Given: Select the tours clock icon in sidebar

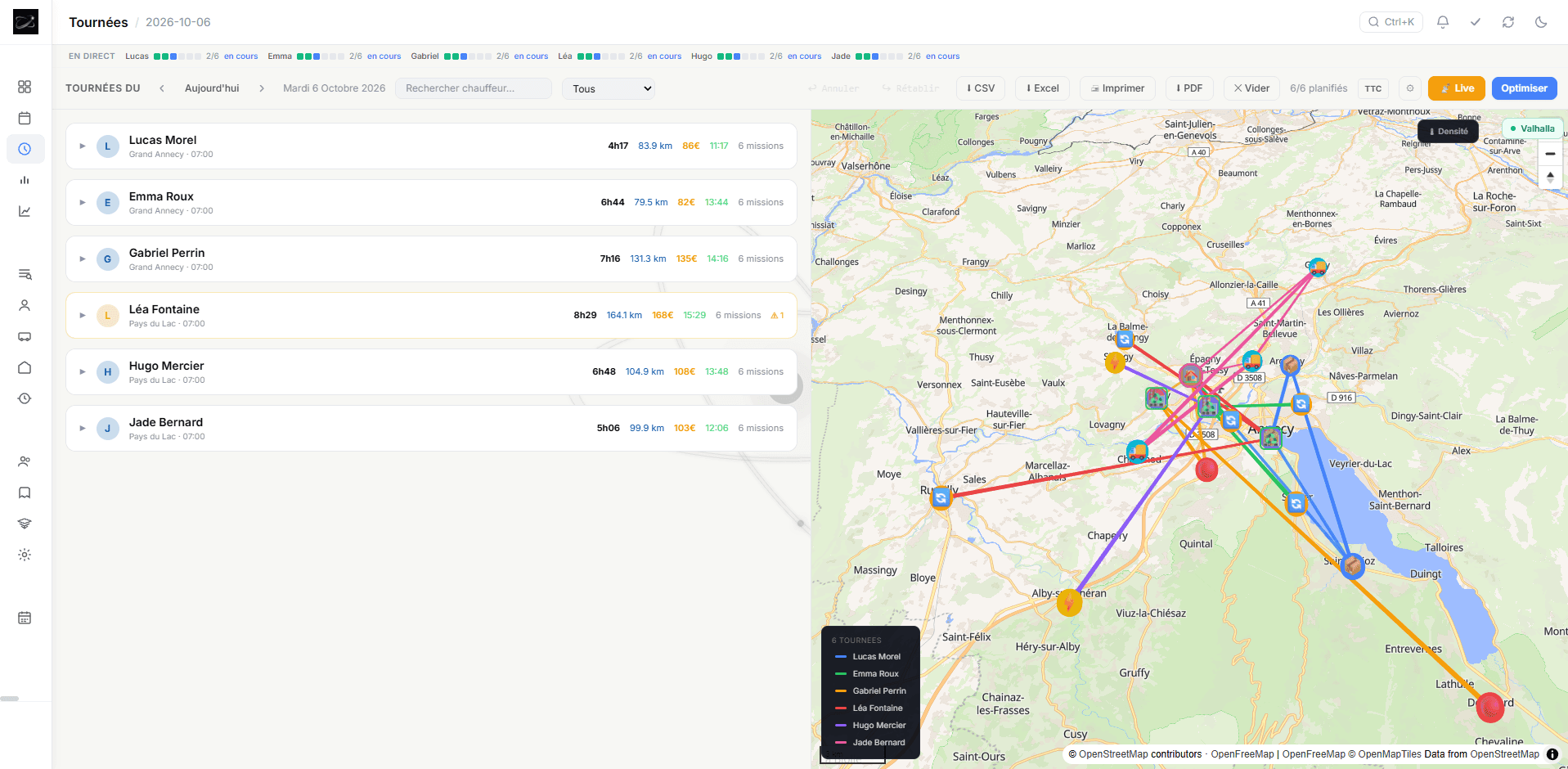Looking at the screenshot, I should (x=25, y=149).
